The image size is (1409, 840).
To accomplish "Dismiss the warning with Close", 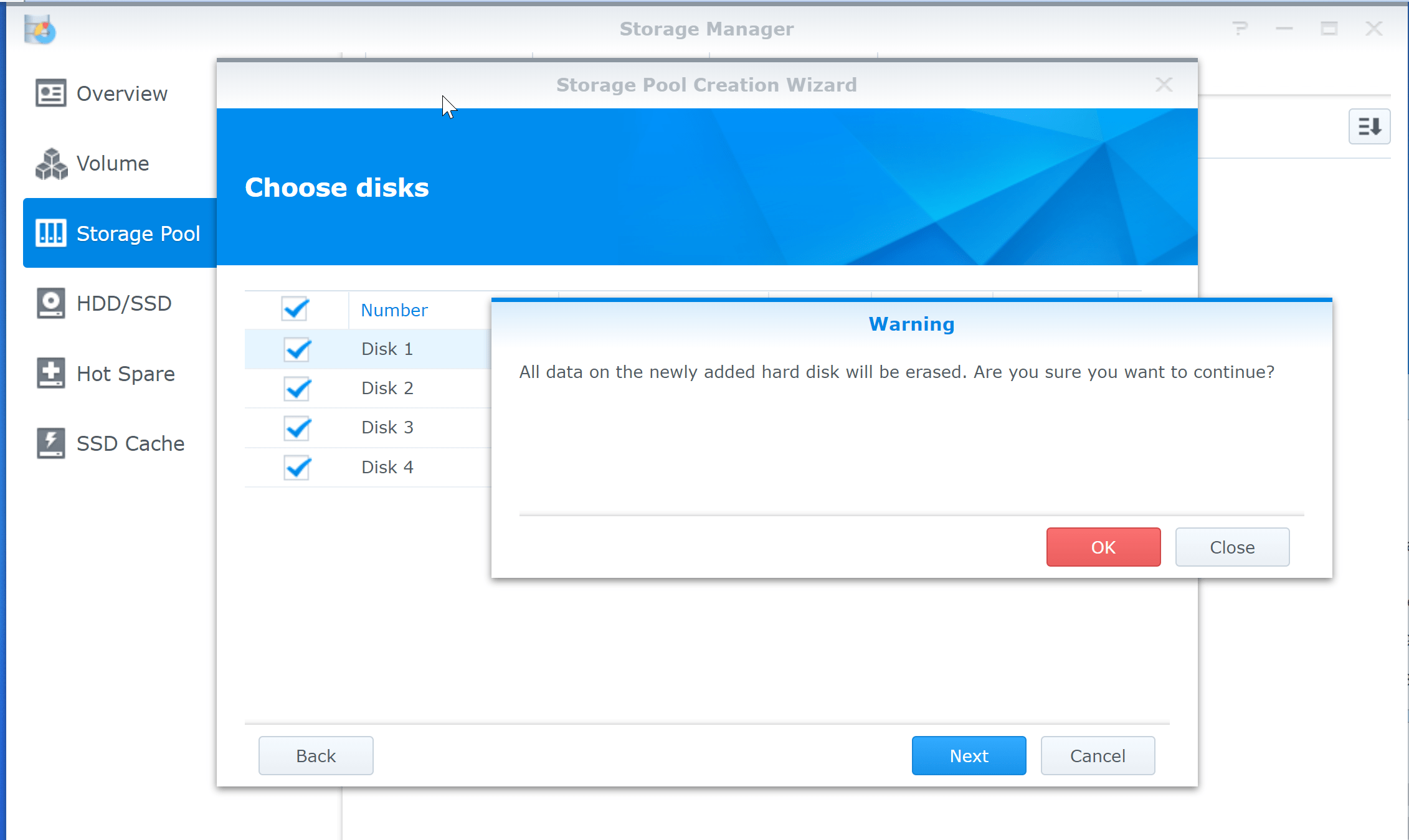I will click(1231, 547).
